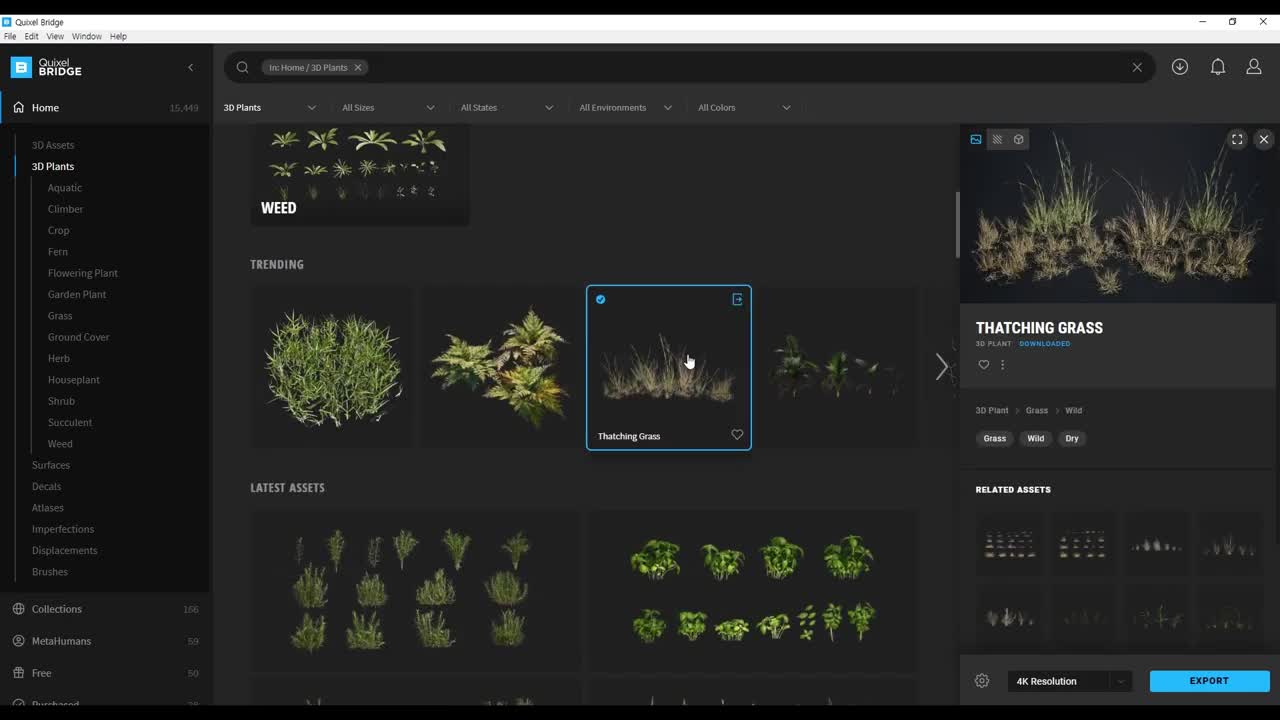This screenshot has width=1280, height=720.
Task: Click the Dry tag under Thatching Grass
Action: point(1072,438)
